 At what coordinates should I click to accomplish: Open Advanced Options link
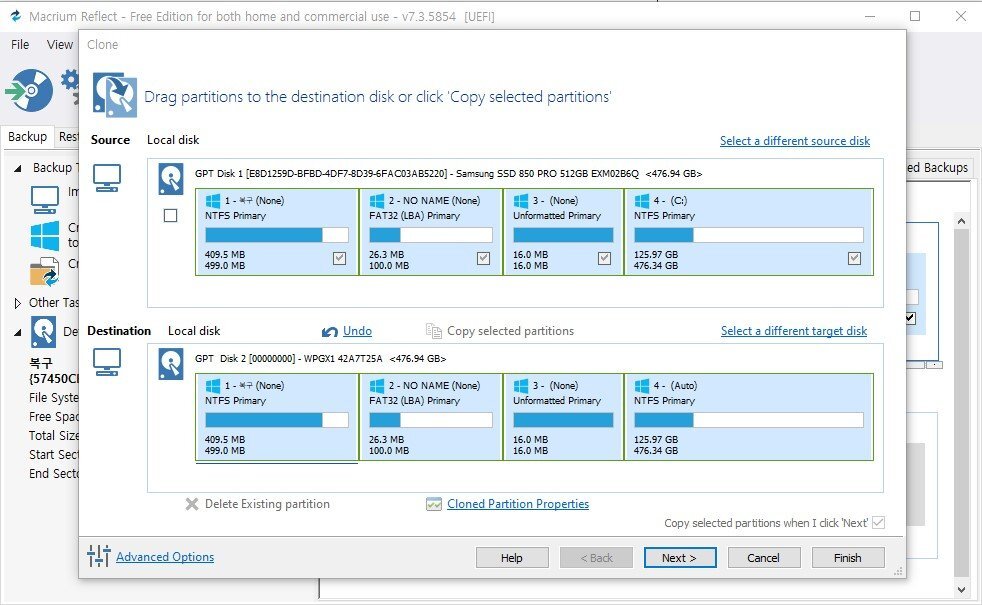coord(165,557)
